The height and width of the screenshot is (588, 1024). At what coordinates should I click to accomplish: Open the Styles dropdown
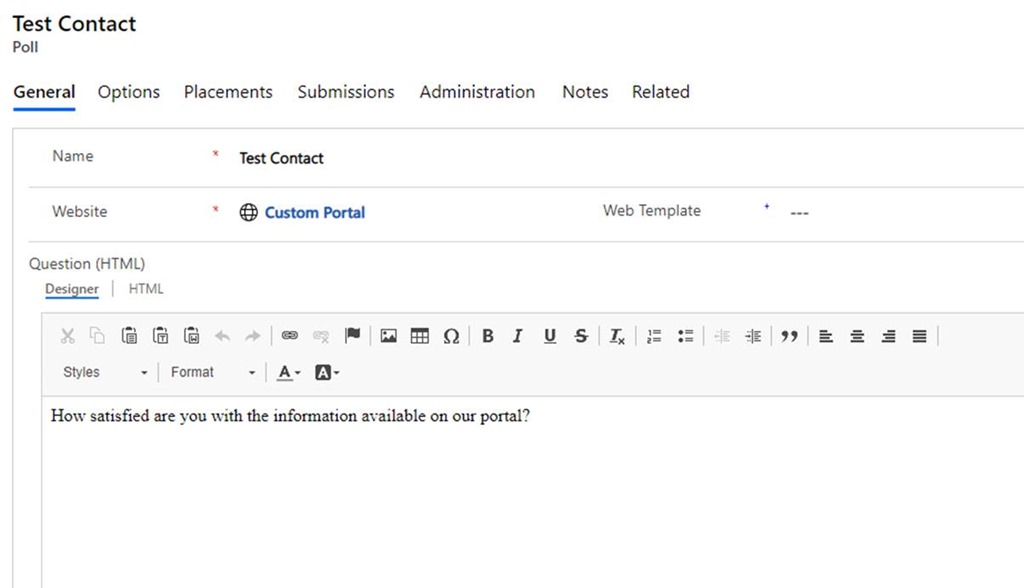(x=104, y=372)
